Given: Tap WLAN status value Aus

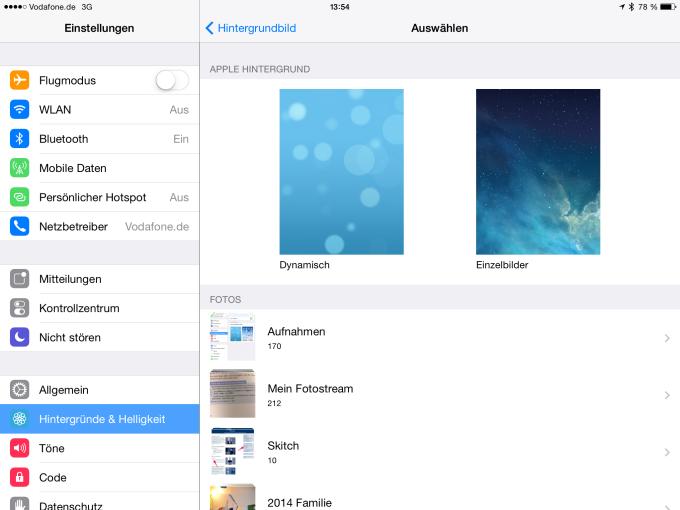Looking at the screenshot, I should (x=179, y=110).
